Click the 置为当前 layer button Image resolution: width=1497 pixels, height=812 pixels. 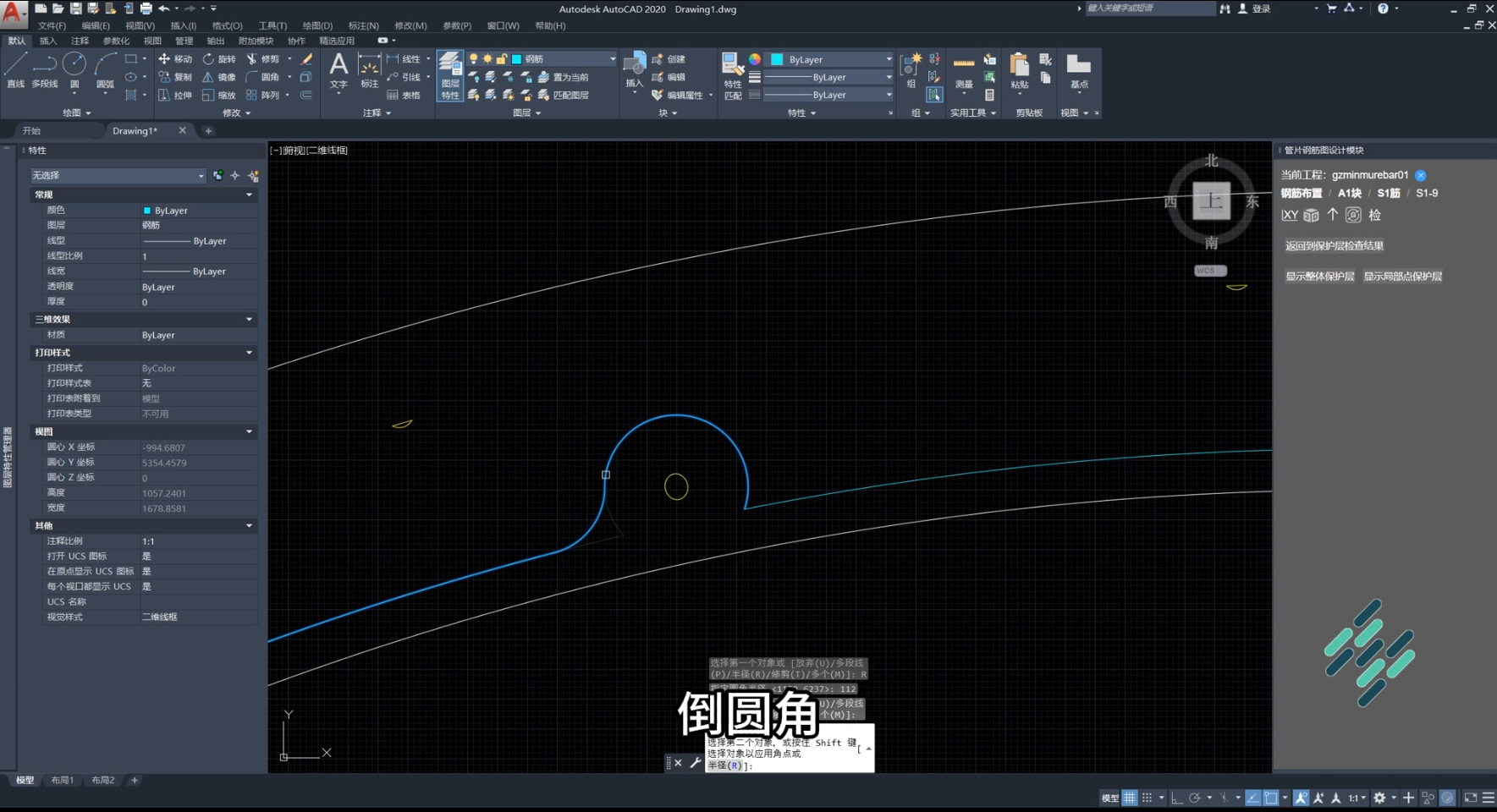(564, 77)
